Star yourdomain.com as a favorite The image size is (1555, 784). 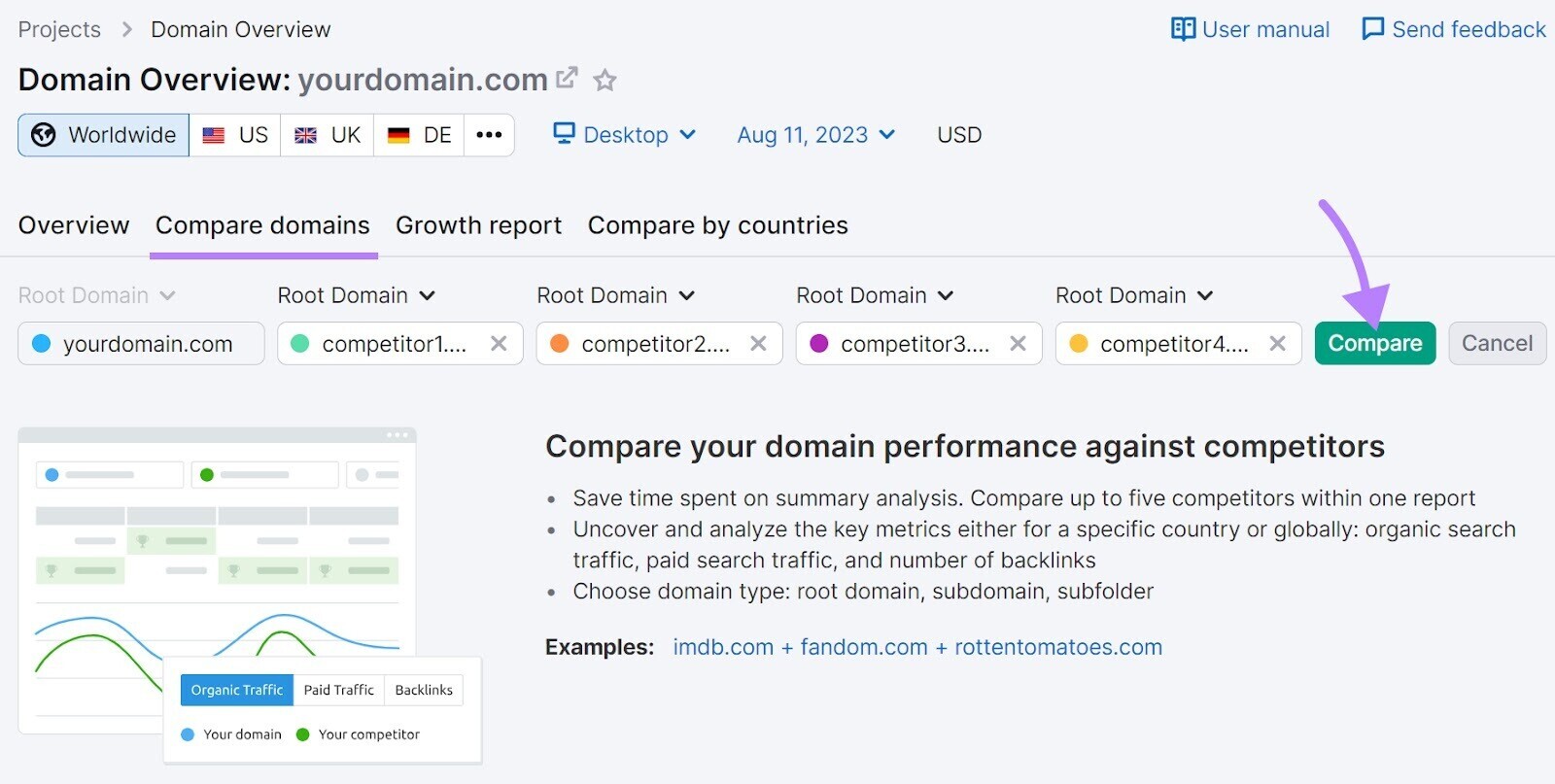click(605, 81)
